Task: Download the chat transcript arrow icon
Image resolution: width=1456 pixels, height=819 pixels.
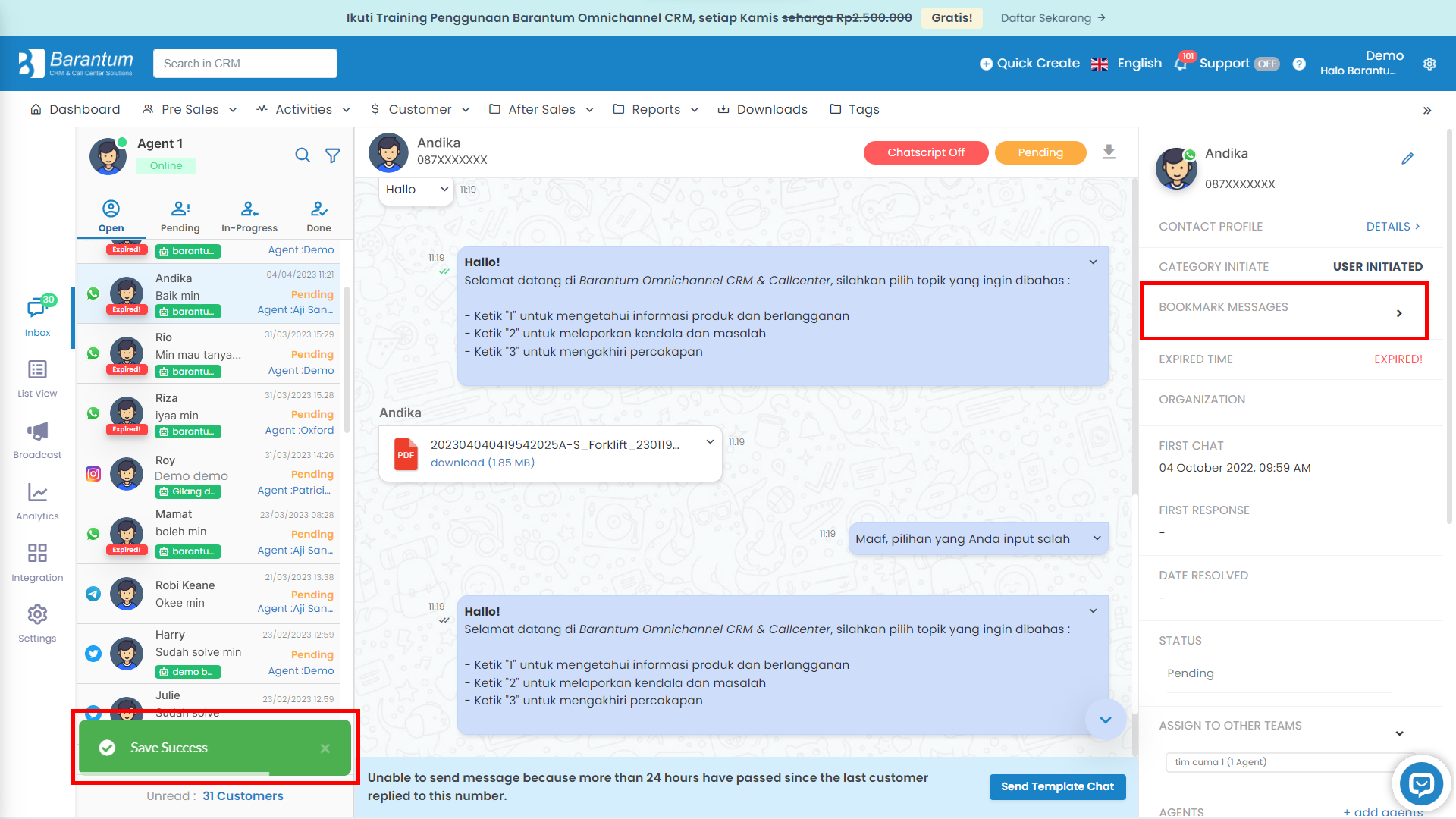Action: (x=1109, y=152)
